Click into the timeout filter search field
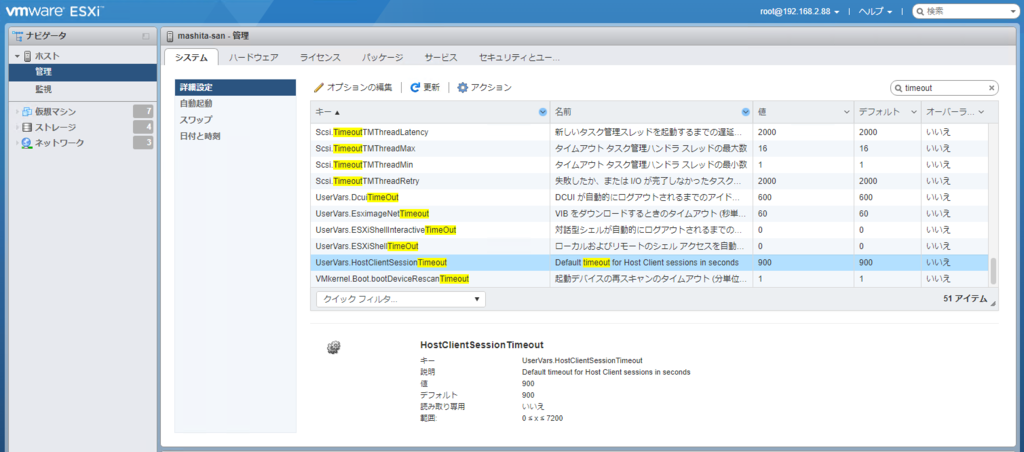The image size is (1024, 452). pyautogui.click(x=944, y=88)
